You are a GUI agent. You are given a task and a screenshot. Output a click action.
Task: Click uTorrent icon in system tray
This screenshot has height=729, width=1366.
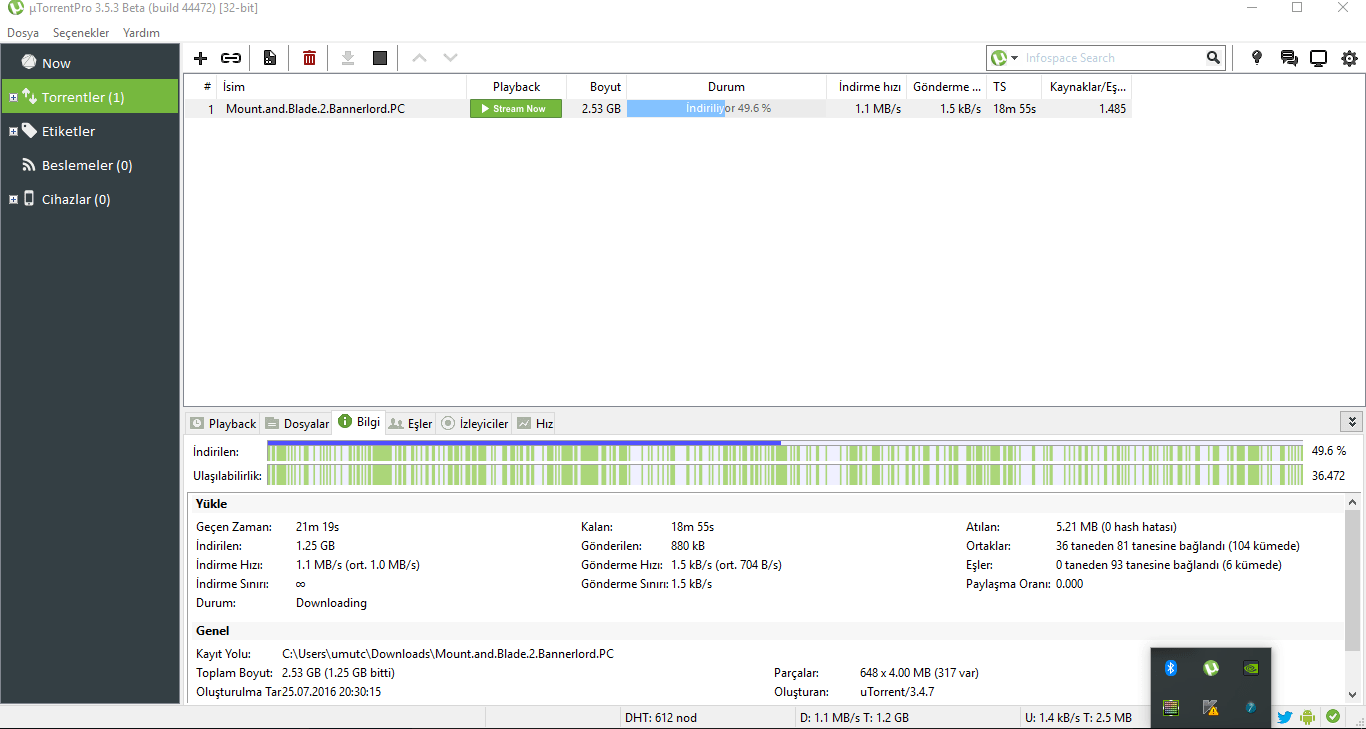tap(1211, 668)
